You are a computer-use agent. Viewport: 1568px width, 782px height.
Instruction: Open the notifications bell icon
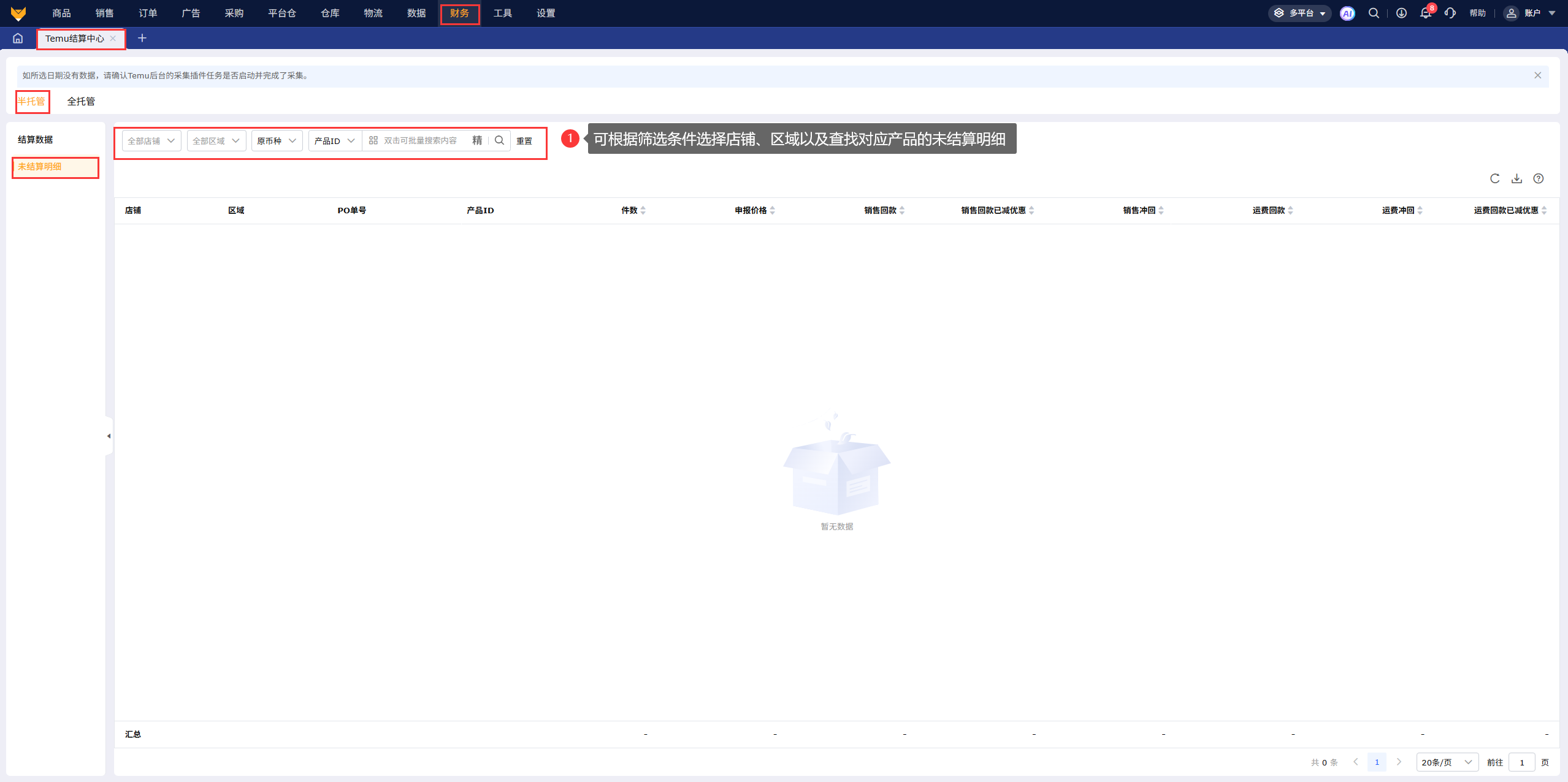[1425, 13]
